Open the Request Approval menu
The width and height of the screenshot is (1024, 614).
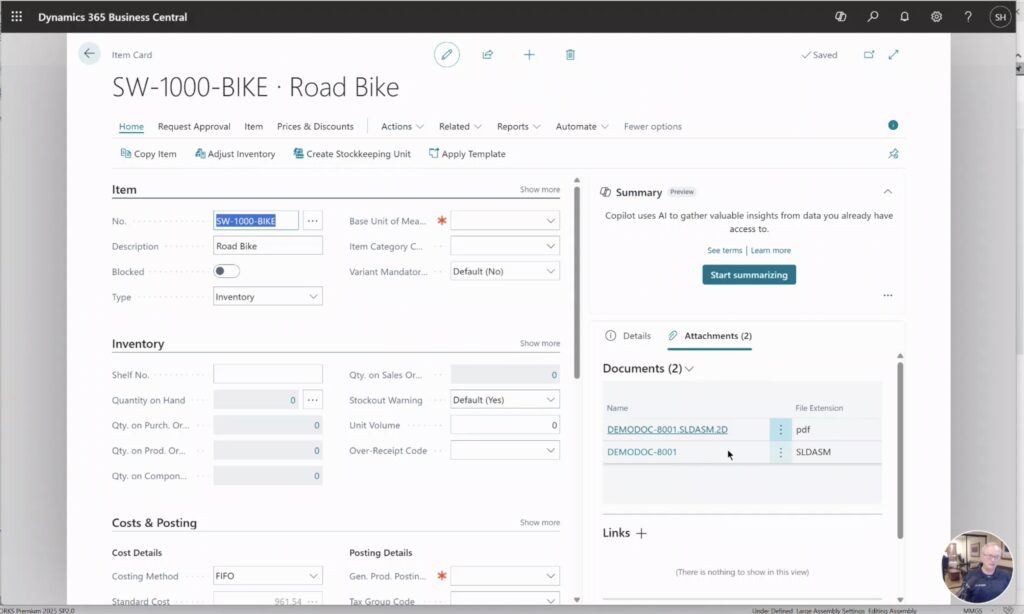coord(194,127)
